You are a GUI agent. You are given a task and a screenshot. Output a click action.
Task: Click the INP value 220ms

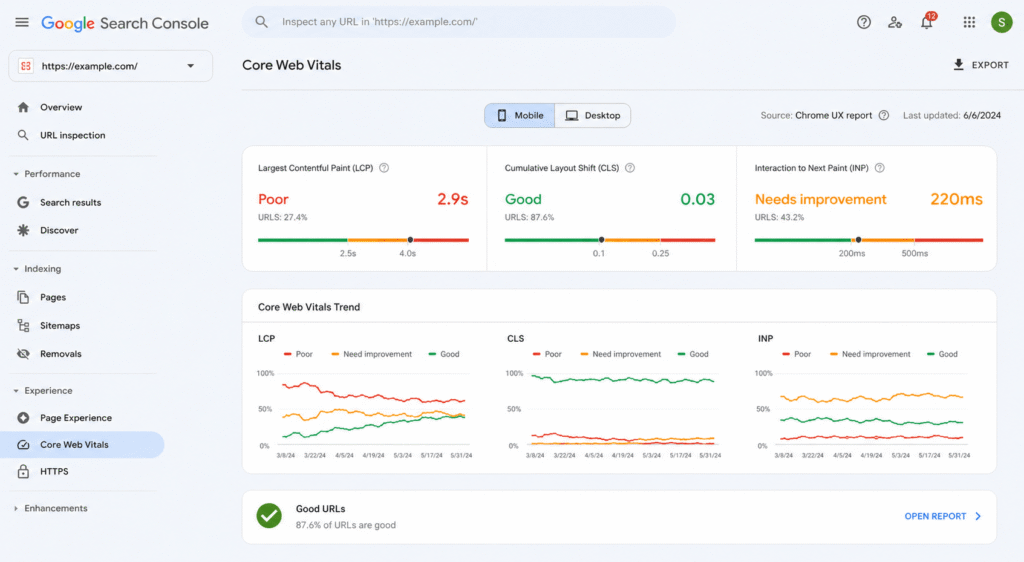(x=956, y=199)
